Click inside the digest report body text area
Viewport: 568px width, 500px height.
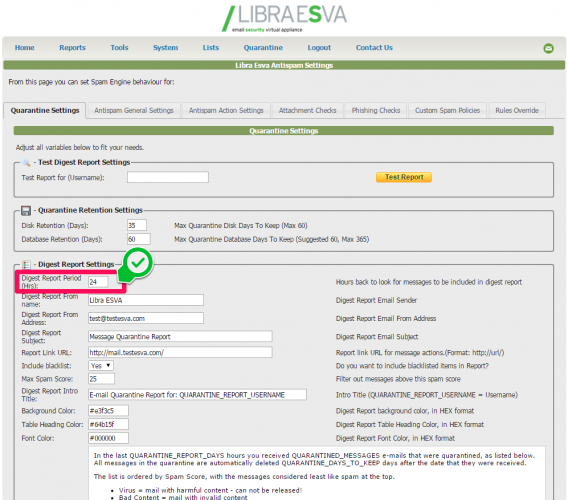[x=317, y=473]
